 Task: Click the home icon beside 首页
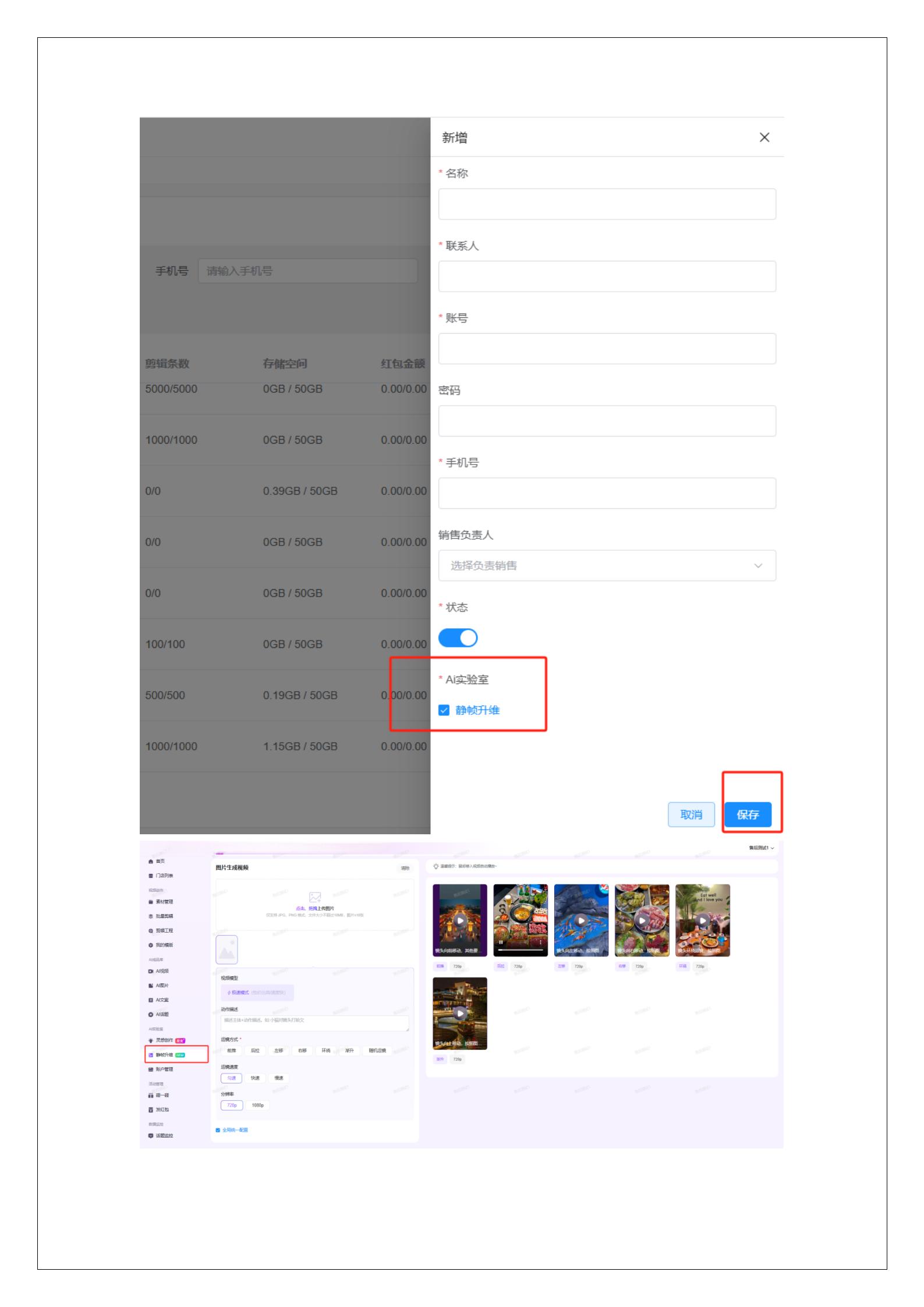point(151,862)
